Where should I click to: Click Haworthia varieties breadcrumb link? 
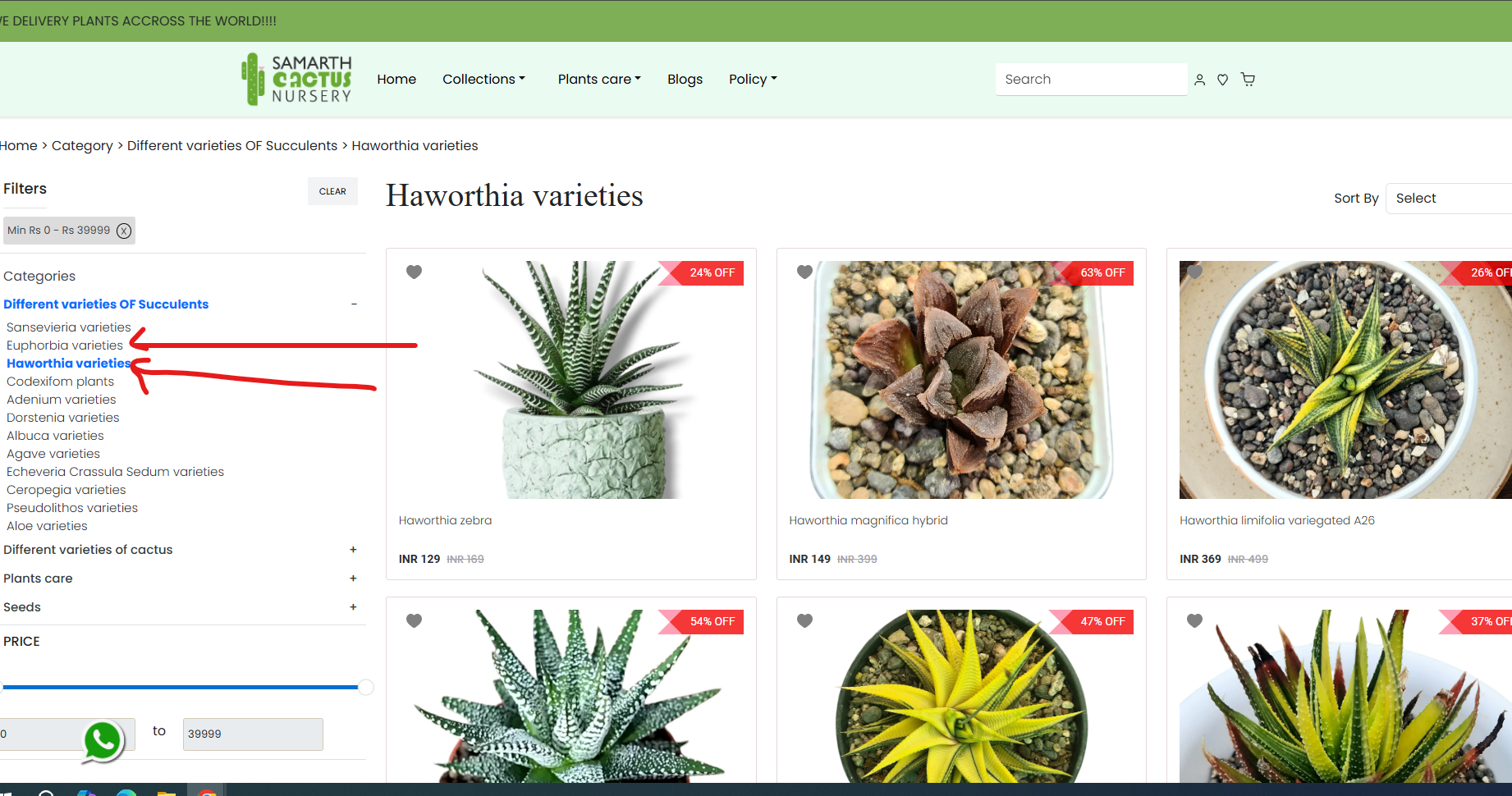(415, 145)
